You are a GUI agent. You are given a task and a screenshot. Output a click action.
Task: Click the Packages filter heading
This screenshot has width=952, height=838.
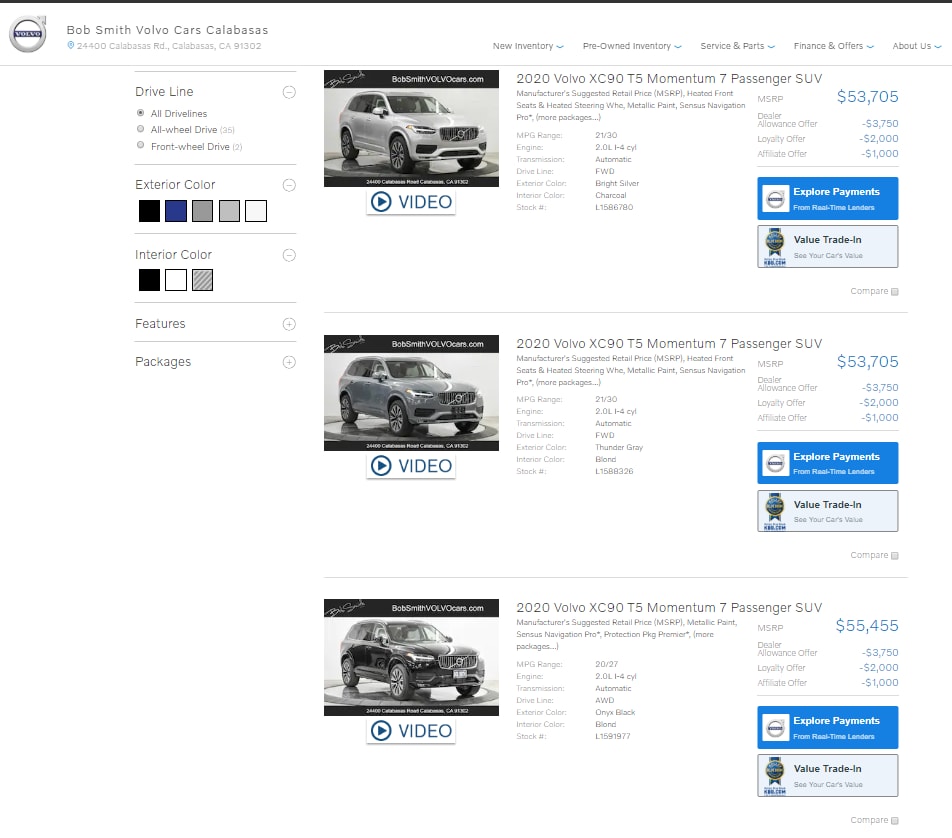click(x=163, y=362)
